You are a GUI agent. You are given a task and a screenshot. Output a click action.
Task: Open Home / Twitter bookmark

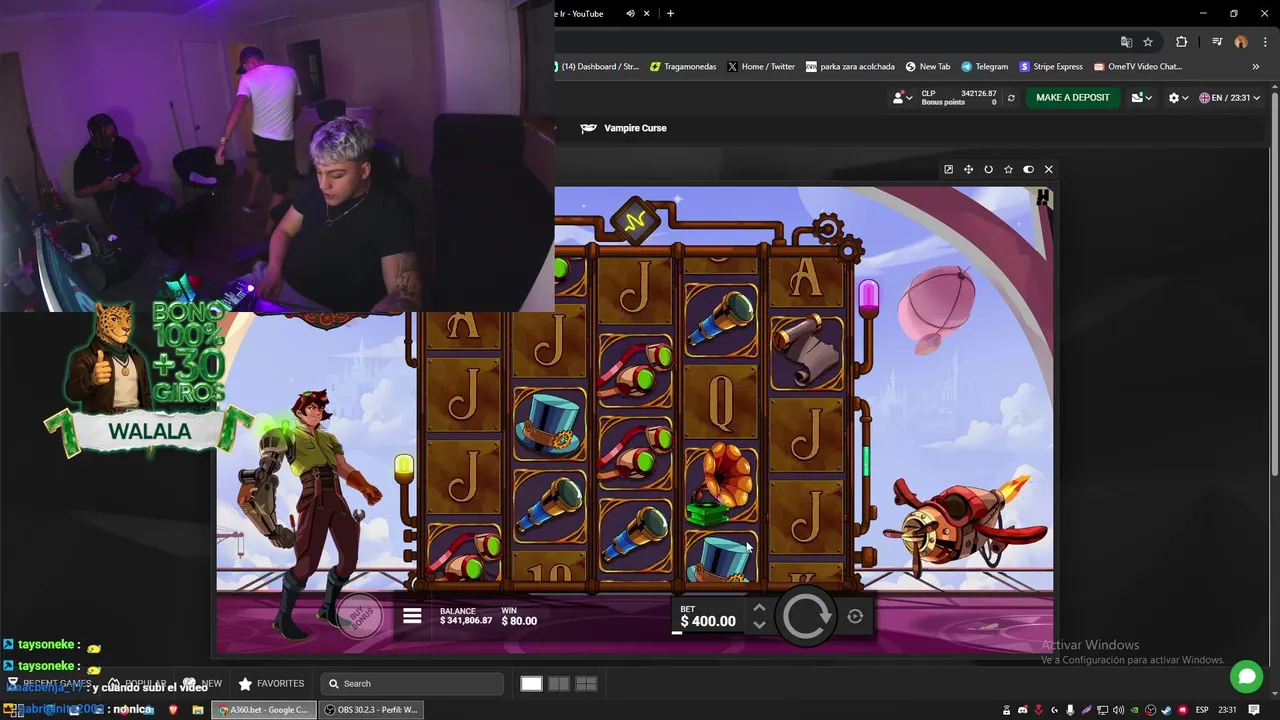click(x=761, y=67)
